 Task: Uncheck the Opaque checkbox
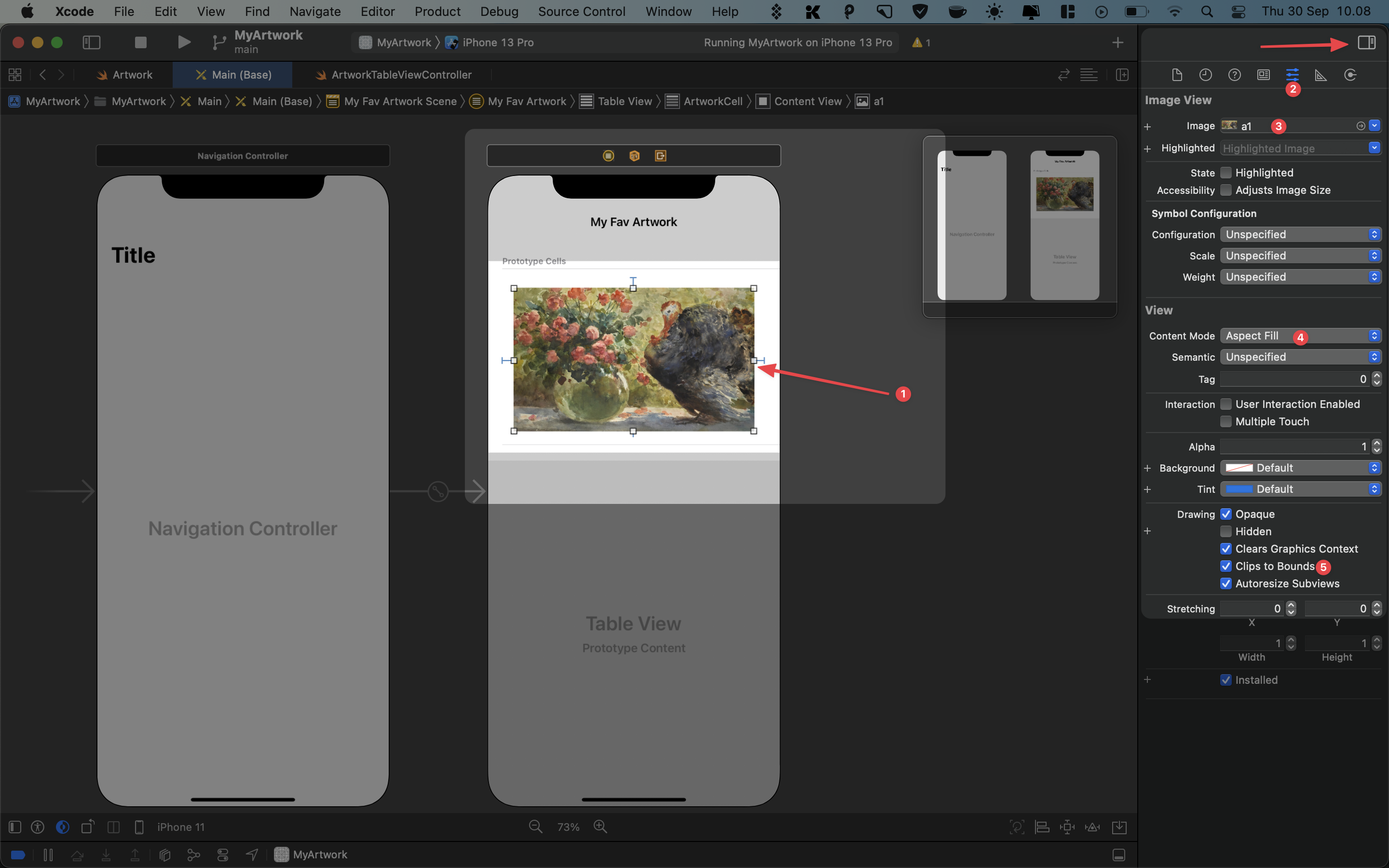(x=1226, y=514)
